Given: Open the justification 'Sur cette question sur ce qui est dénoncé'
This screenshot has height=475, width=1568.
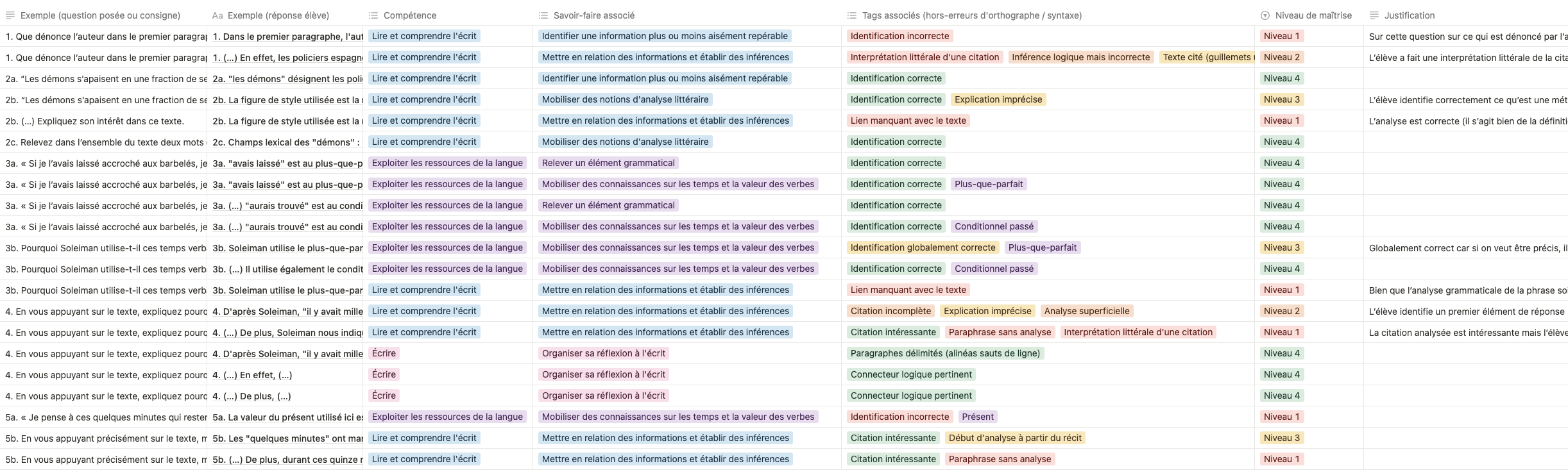Looking at the screenshot, I should (1466, 37).
